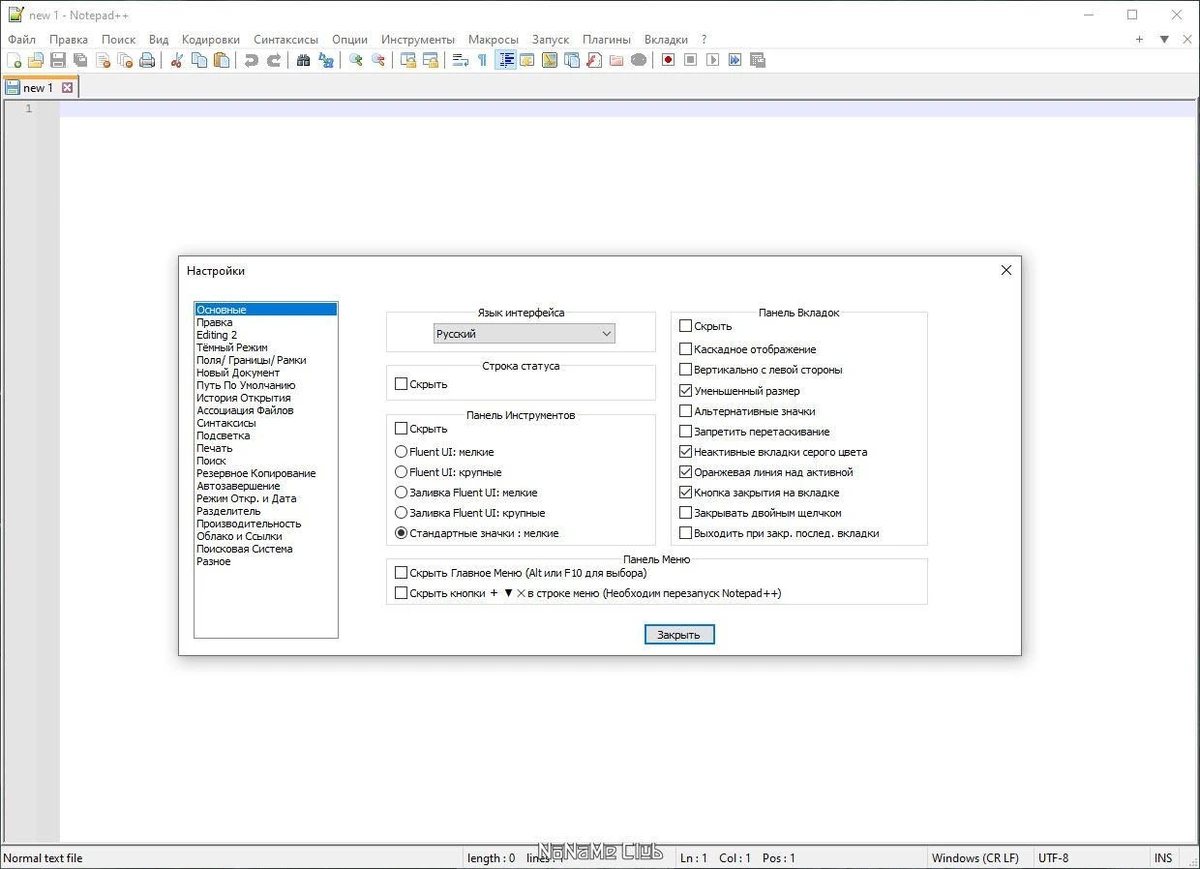Click the ▼ tab list arrow in the menu bar
Viewport: 1200px width, 869px height.
pyautogui.click(x=1164, y=39)
